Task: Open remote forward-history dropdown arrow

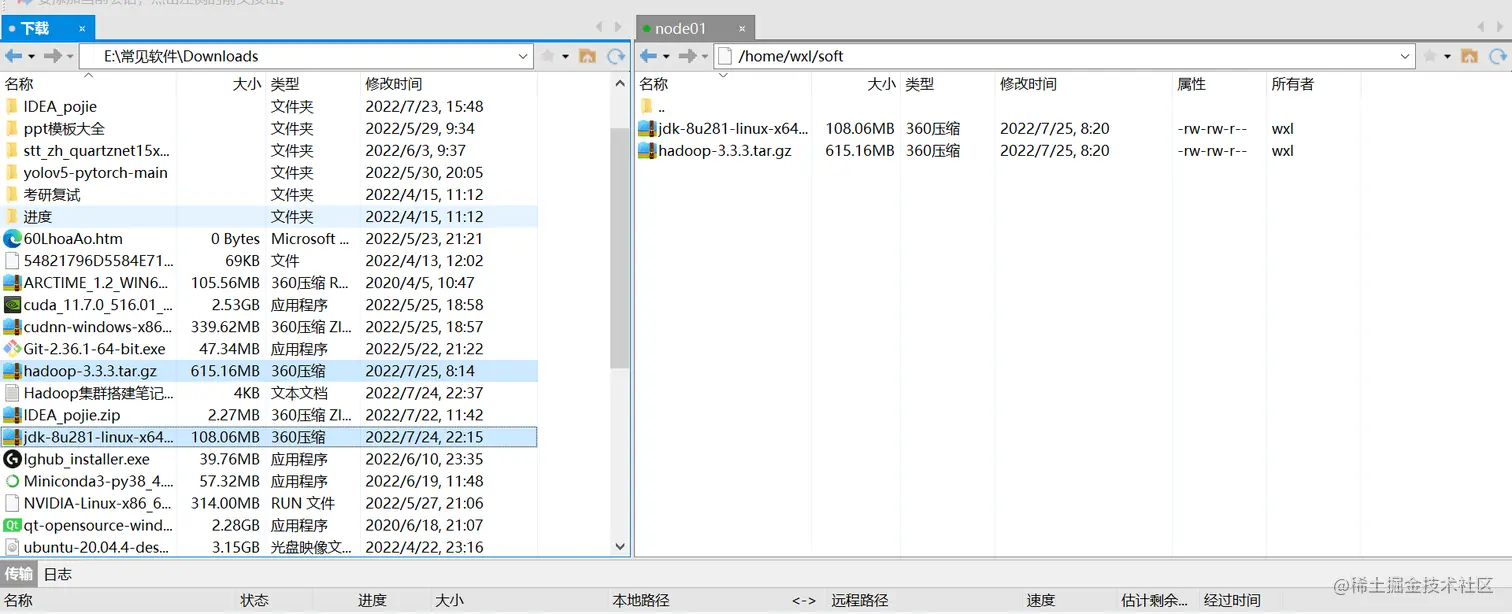Action: tap(705, 57)
